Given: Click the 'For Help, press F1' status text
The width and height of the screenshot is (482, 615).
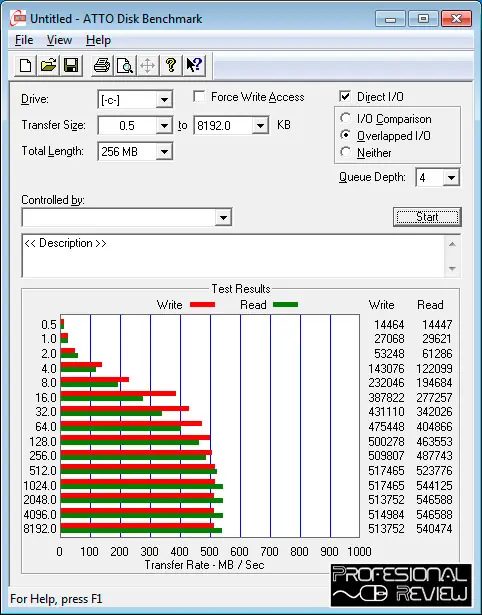Looking at the screenshot, I should coord(56,599).
